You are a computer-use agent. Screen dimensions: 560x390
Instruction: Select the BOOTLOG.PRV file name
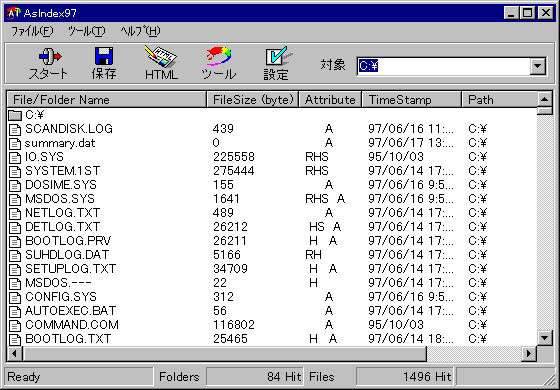(68, 241)
